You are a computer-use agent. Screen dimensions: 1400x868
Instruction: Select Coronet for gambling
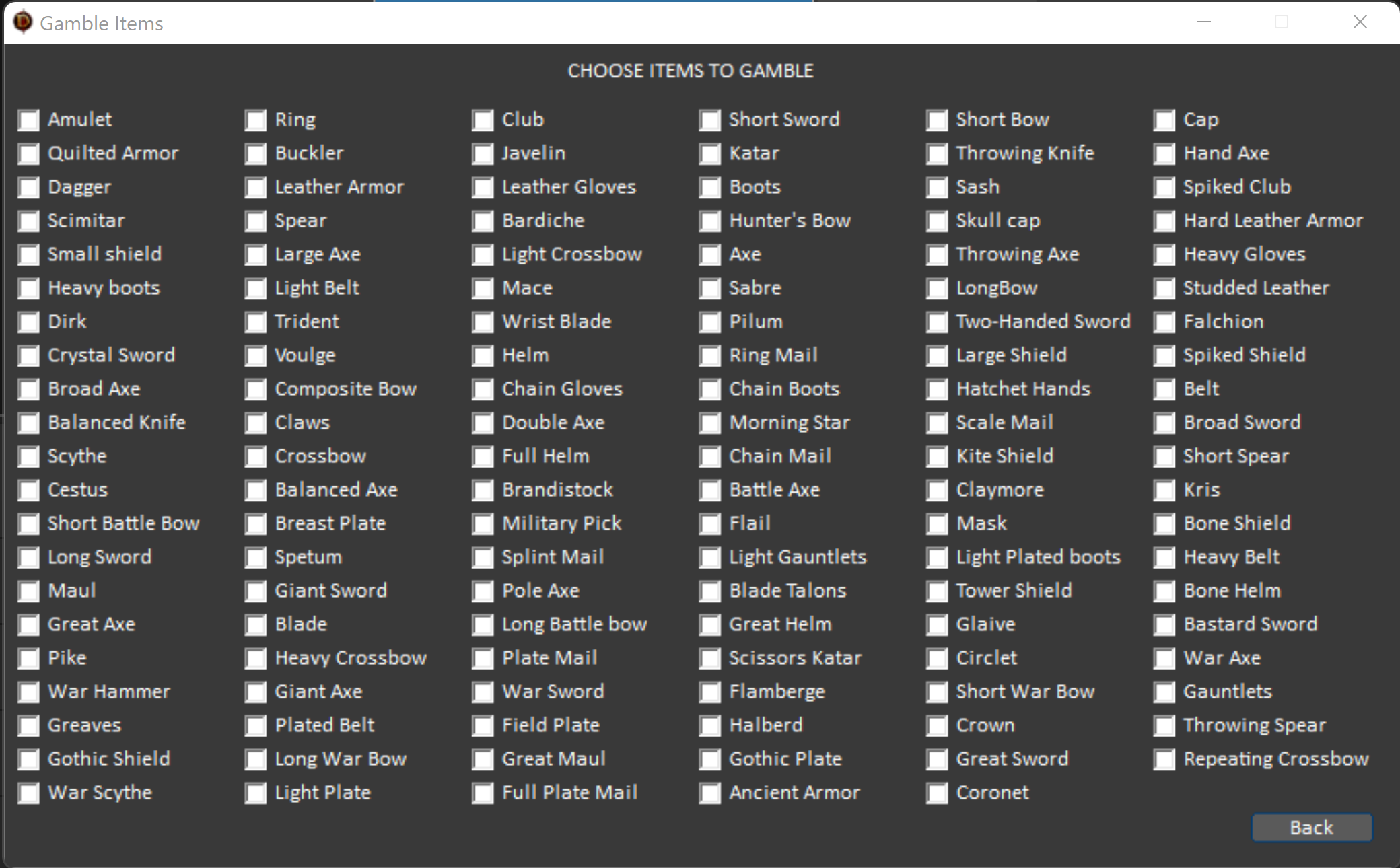click(937, 793)
